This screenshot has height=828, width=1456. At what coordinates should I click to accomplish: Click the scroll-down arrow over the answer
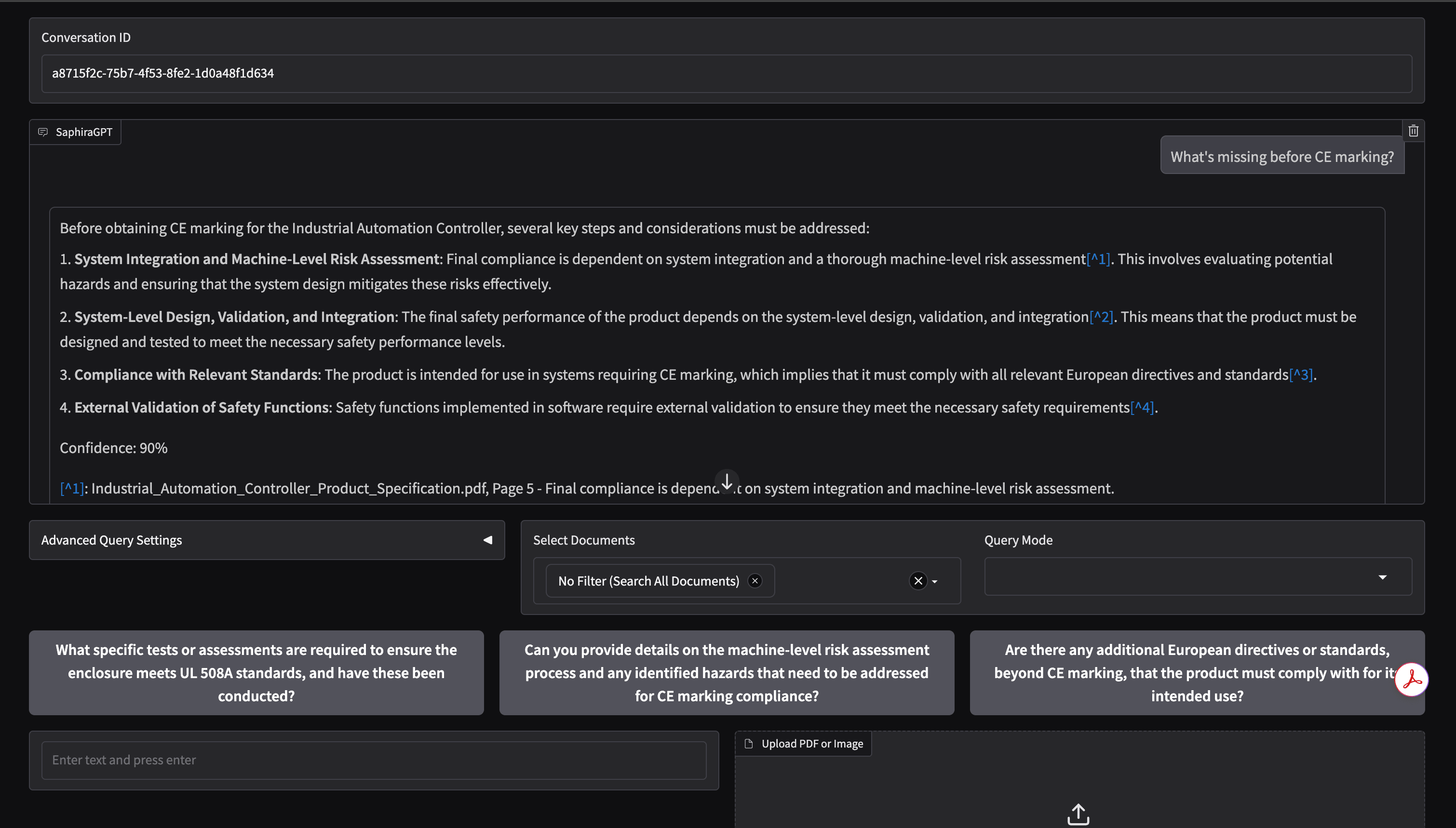click(727, 482)
